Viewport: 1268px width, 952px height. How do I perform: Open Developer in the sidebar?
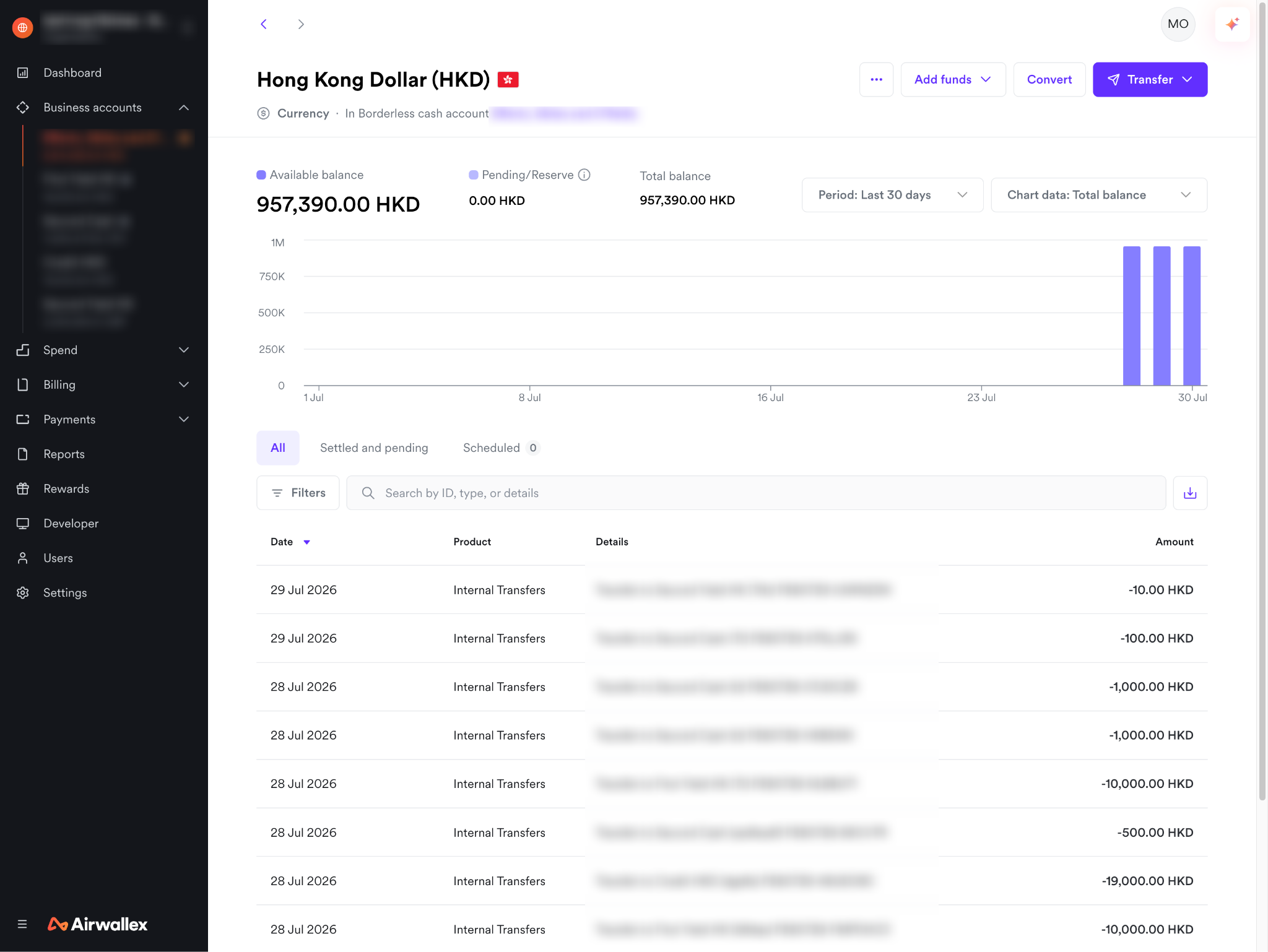pos(71,524)
